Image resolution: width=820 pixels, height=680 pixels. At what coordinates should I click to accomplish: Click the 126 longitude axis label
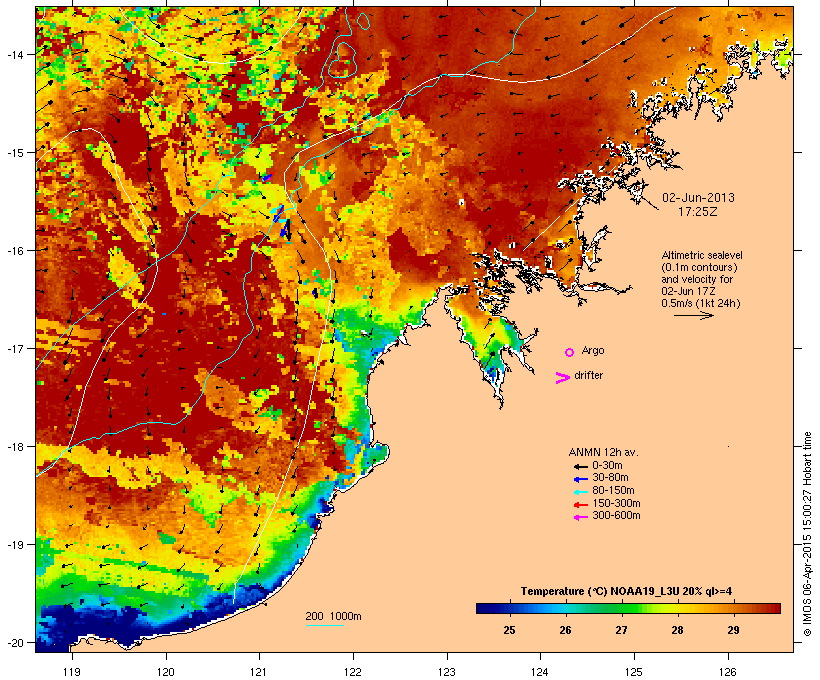(727, 672)
